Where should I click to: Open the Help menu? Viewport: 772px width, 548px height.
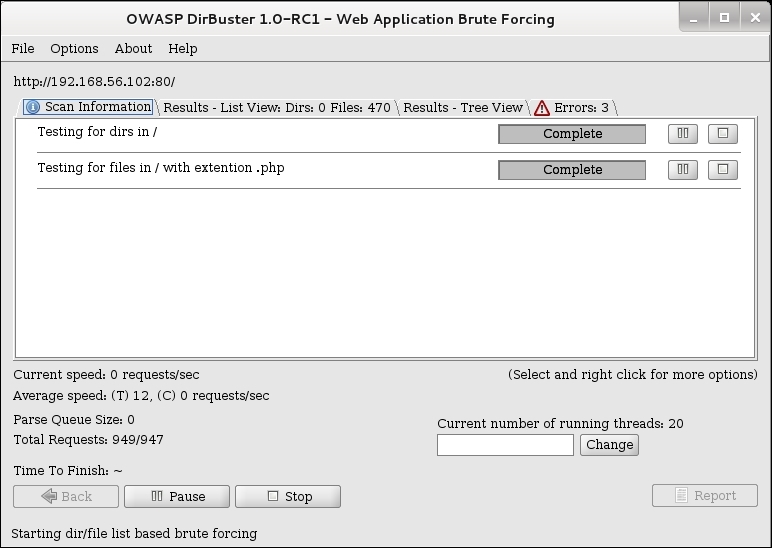pos(183,48)
